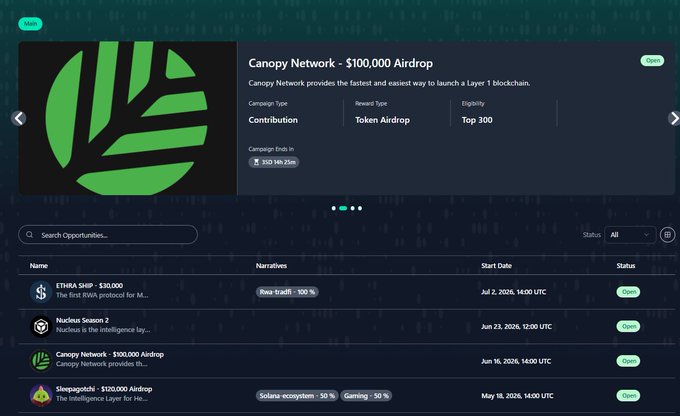The image size is (680, 416).
Task: Click the Eligibility label
Action: [473, 103]
